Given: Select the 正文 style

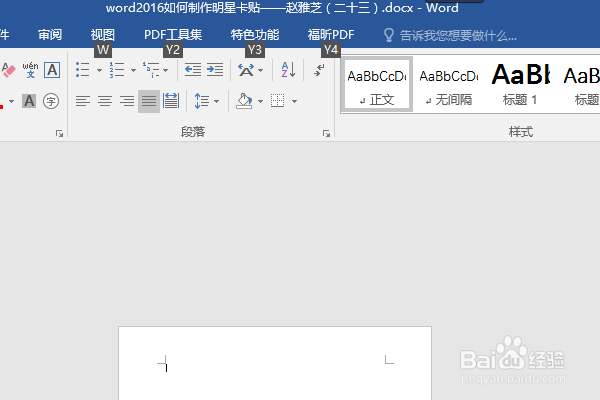Looking at the screenshot, I should (377, 84).
